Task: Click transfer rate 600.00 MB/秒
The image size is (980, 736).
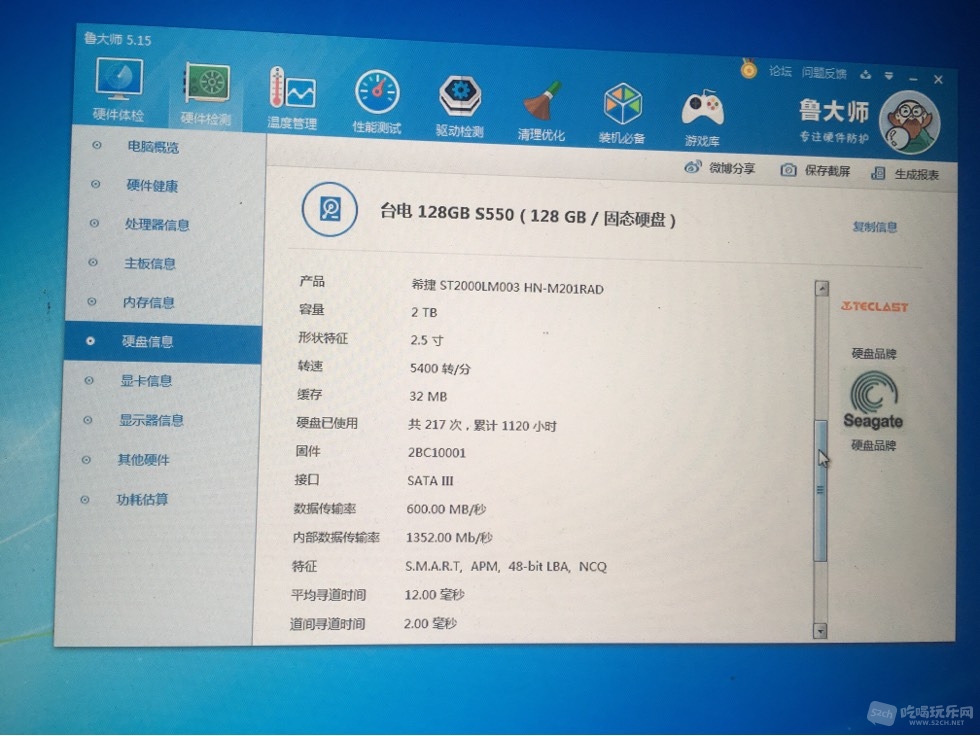Action: click(446, 509)
